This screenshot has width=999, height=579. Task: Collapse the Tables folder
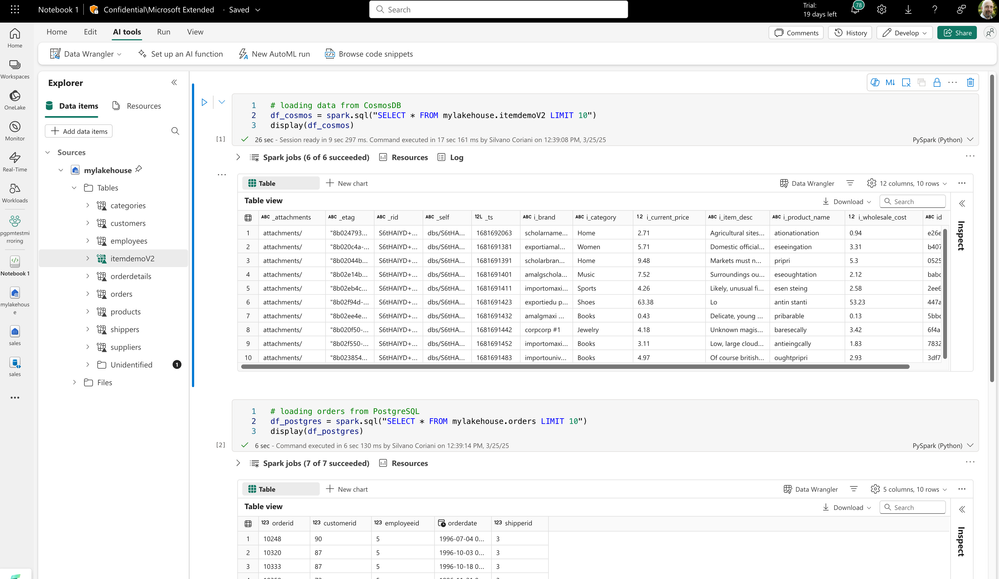(74, 188)
